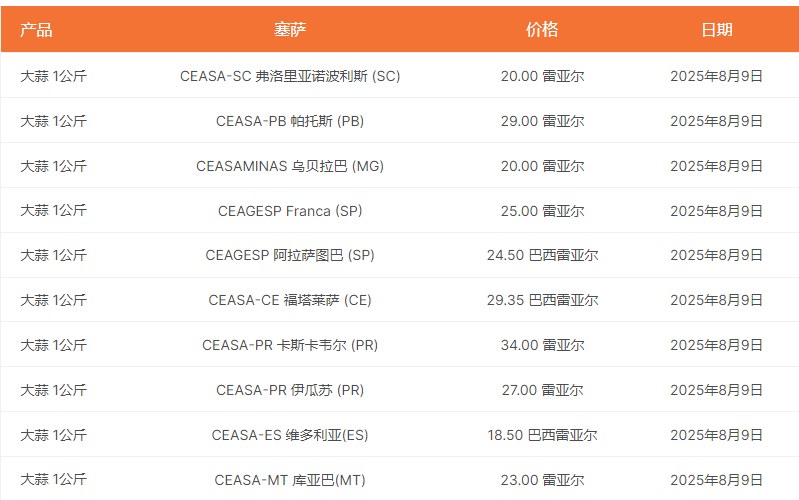799x500 pixels.
Task: Select CEASA-SC 弗洛里亚诺波利斯 (SC) market cell
Action: tap(290, 76)
